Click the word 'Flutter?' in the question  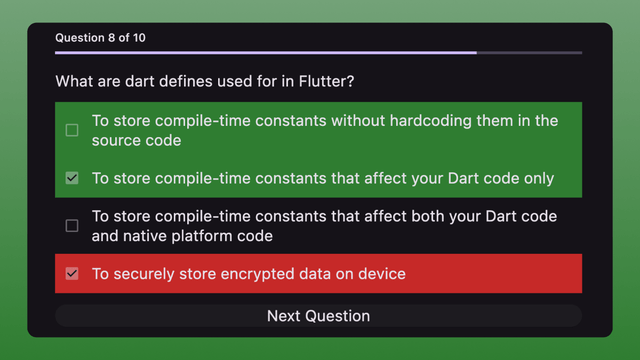coord(327,81)
